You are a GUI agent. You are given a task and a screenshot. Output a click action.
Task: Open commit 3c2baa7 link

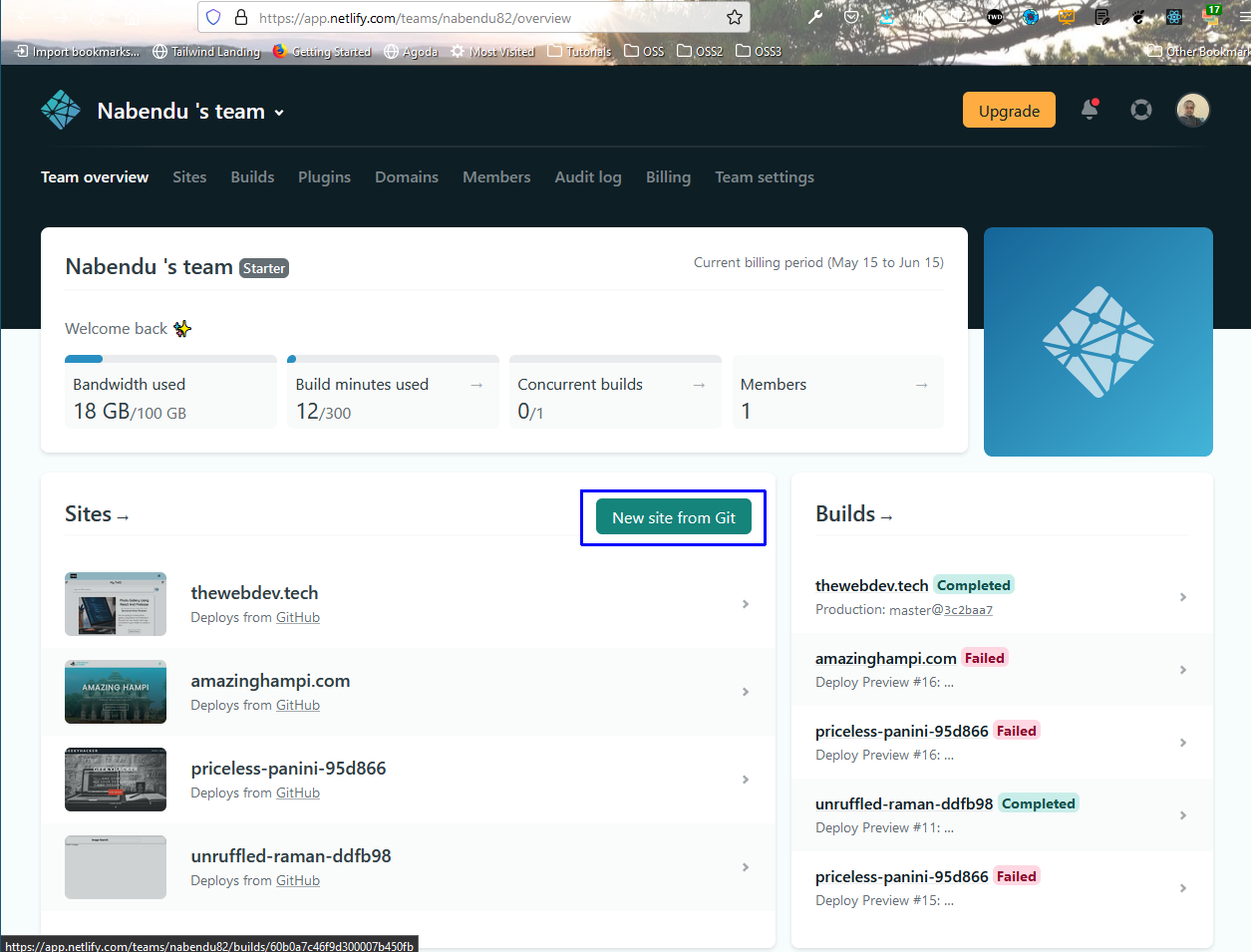(968, 610)
